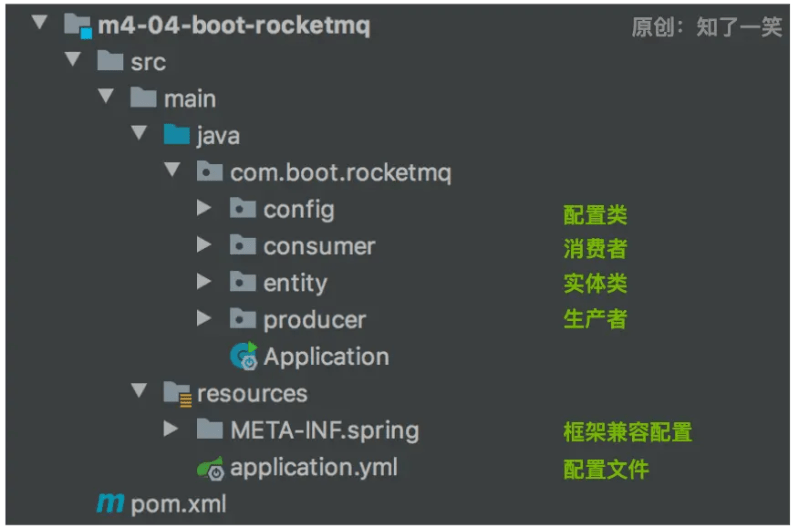
Task: Expand the consumer package arrow
Action: point(204,245)
